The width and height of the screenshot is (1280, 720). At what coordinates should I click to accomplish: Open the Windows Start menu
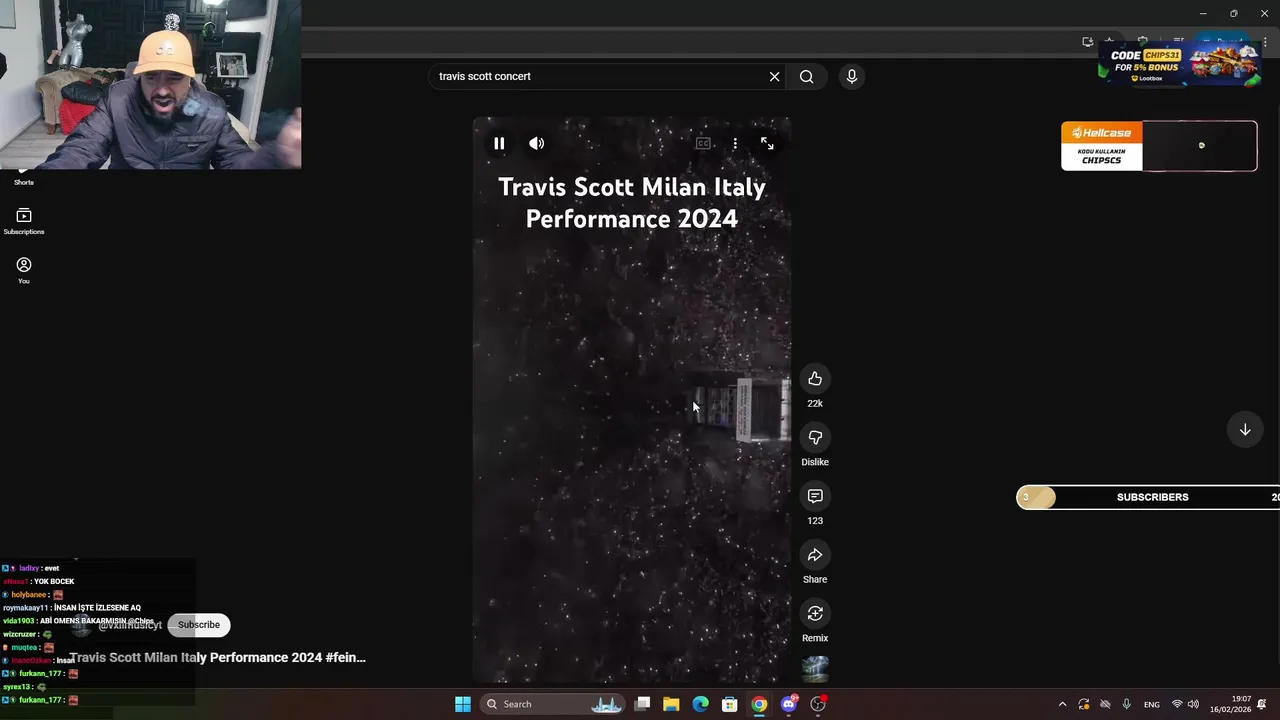coord(463,704)
